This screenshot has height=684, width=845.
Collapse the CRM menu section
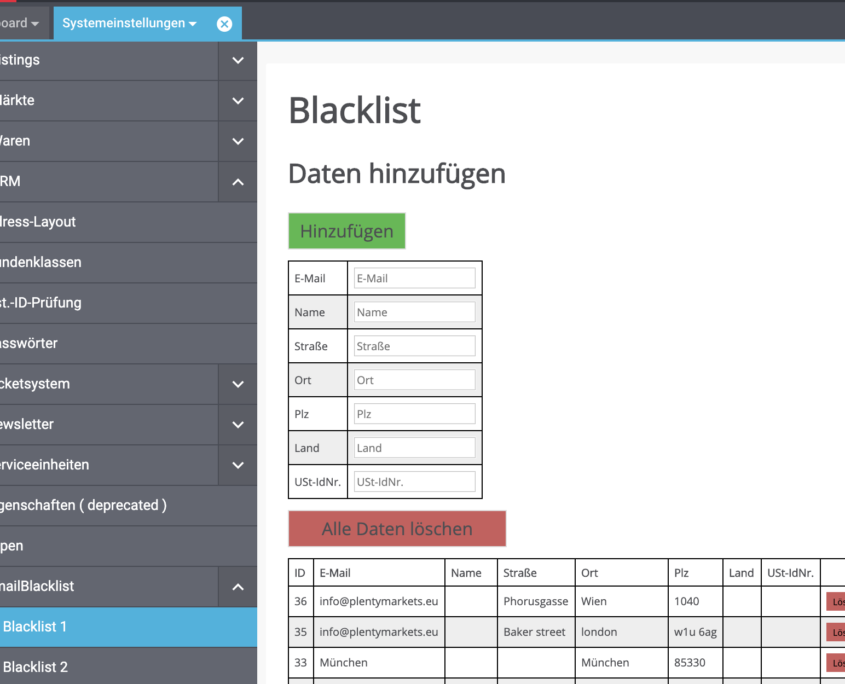(238, 182)
